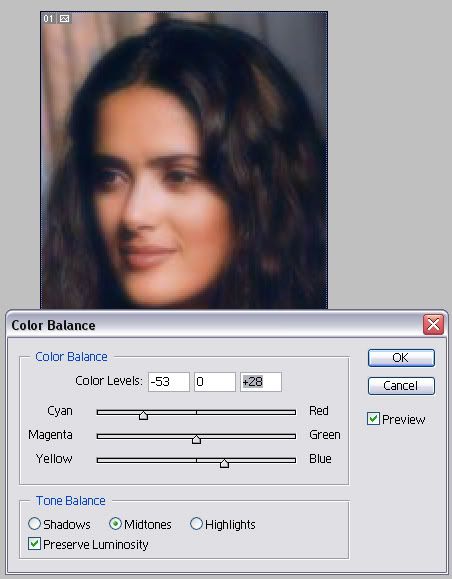Select the Midtones radio button
Viewport: 452px width, 579px height.
(116, 524)
